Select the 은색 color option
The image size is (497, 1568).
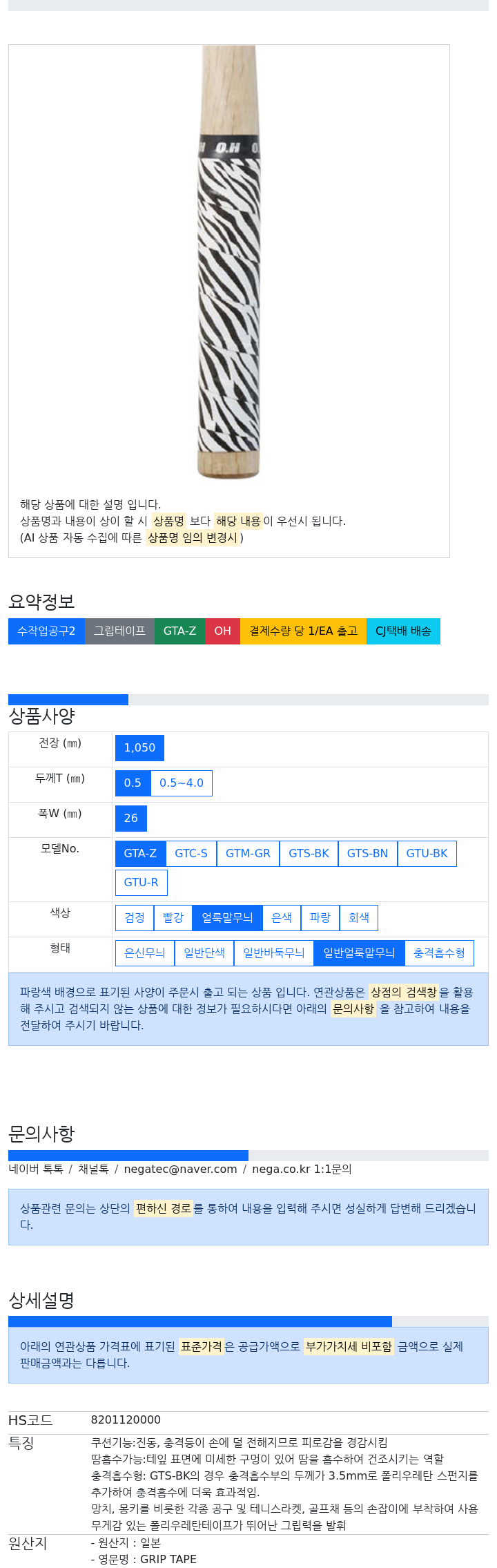click(x=282, y=918)
